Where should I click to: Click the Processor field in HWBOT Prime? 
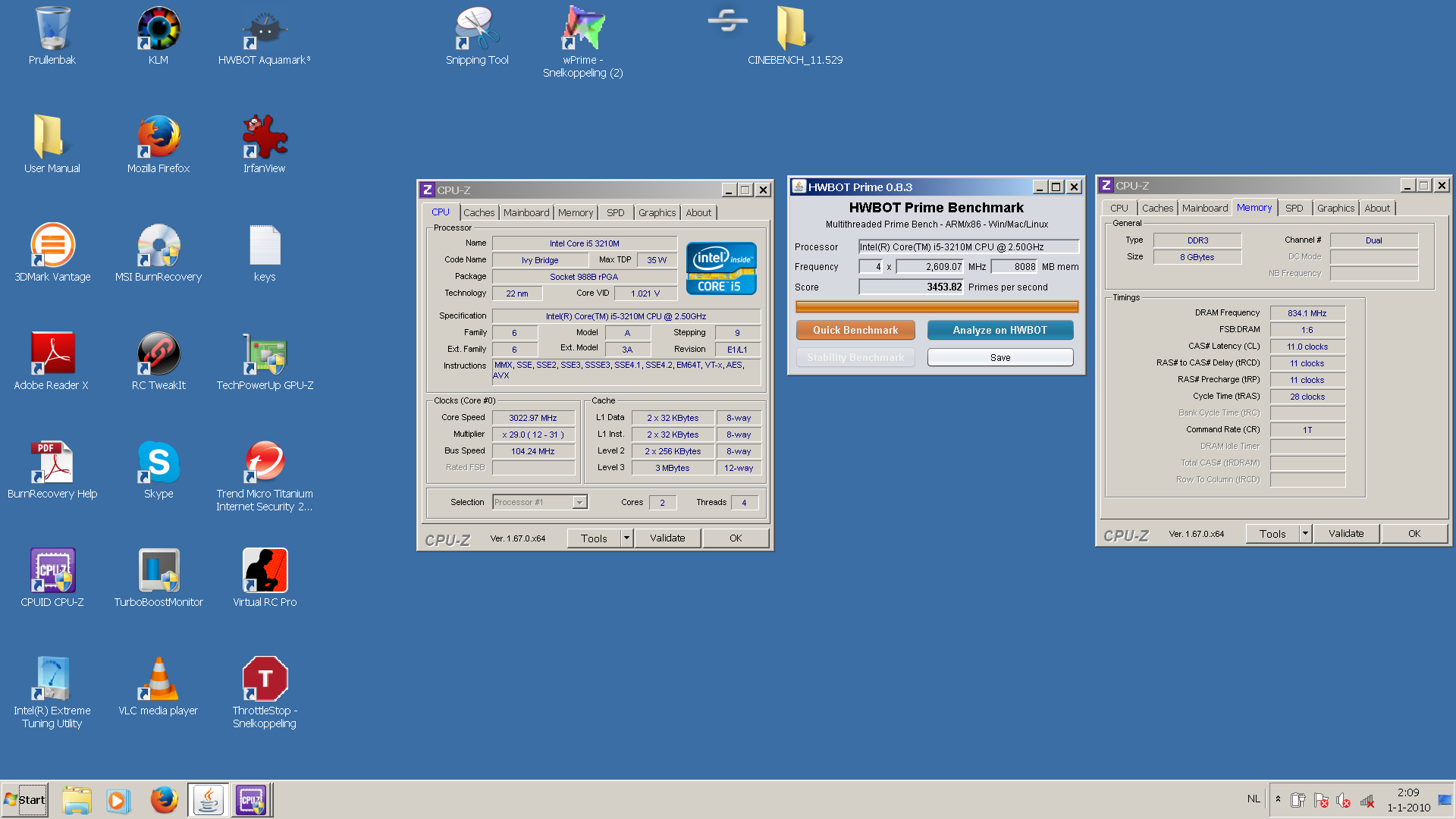[968, 247]
